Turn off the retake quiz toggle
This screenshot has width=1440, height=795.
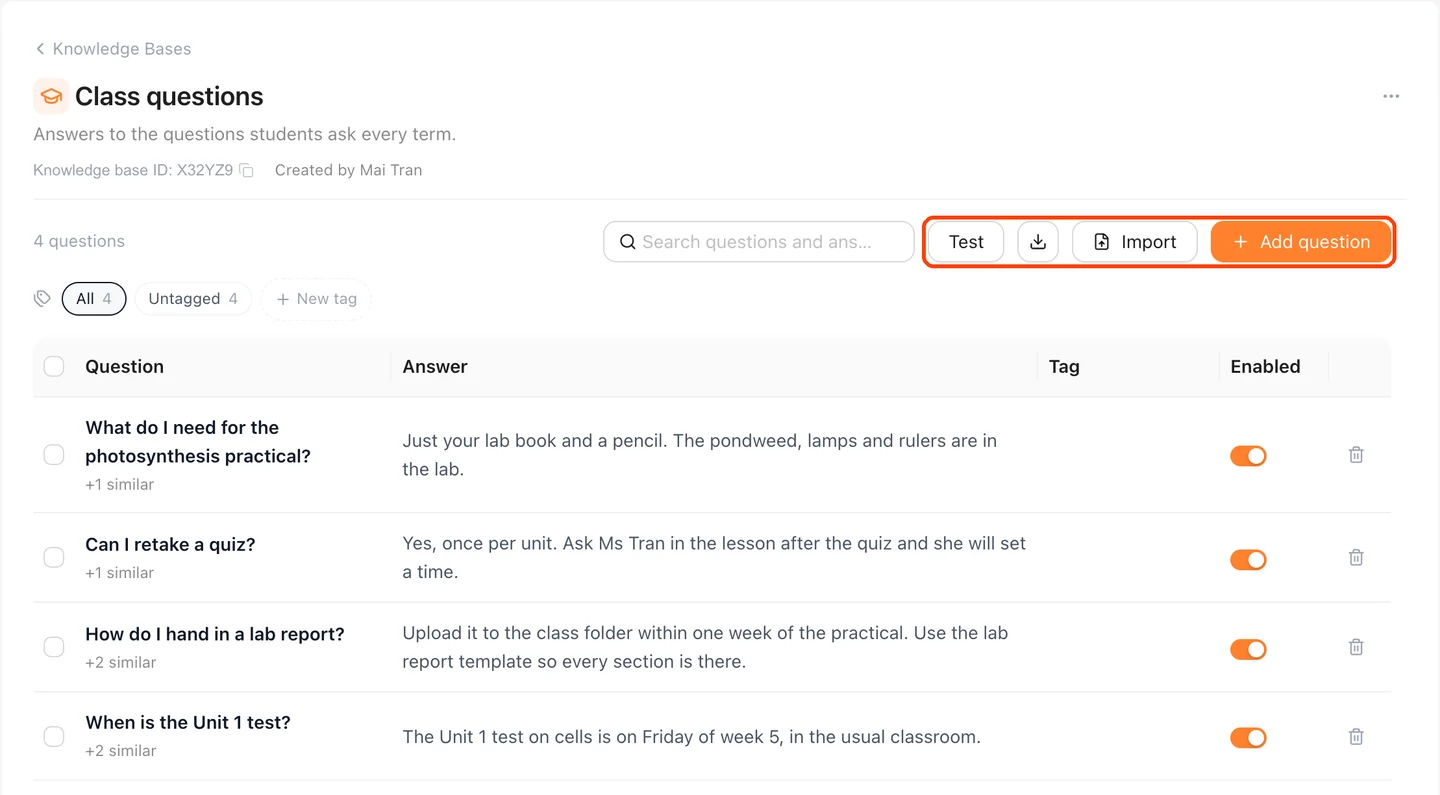pyautogui.click(x=1248, y=560)
